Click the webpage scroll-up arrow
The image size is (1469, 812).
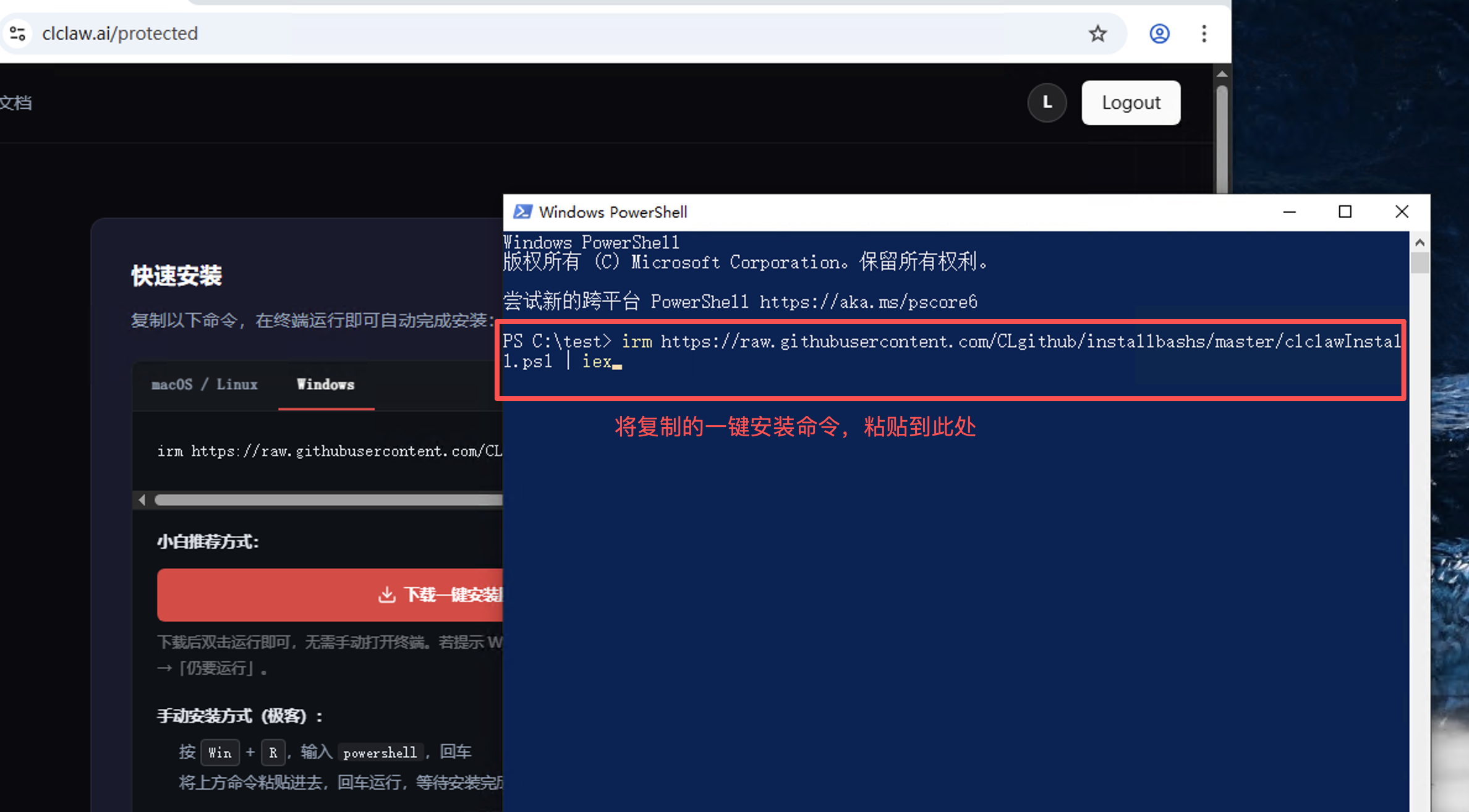pos(1222,74)
